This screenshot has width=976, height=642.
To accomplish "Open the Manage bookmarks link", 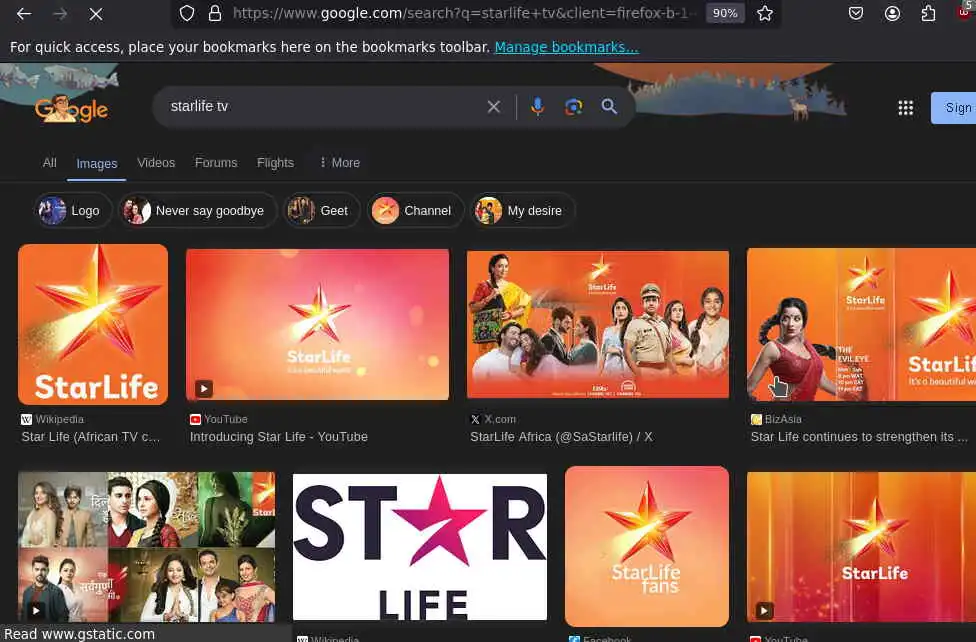I will (566, 47).
